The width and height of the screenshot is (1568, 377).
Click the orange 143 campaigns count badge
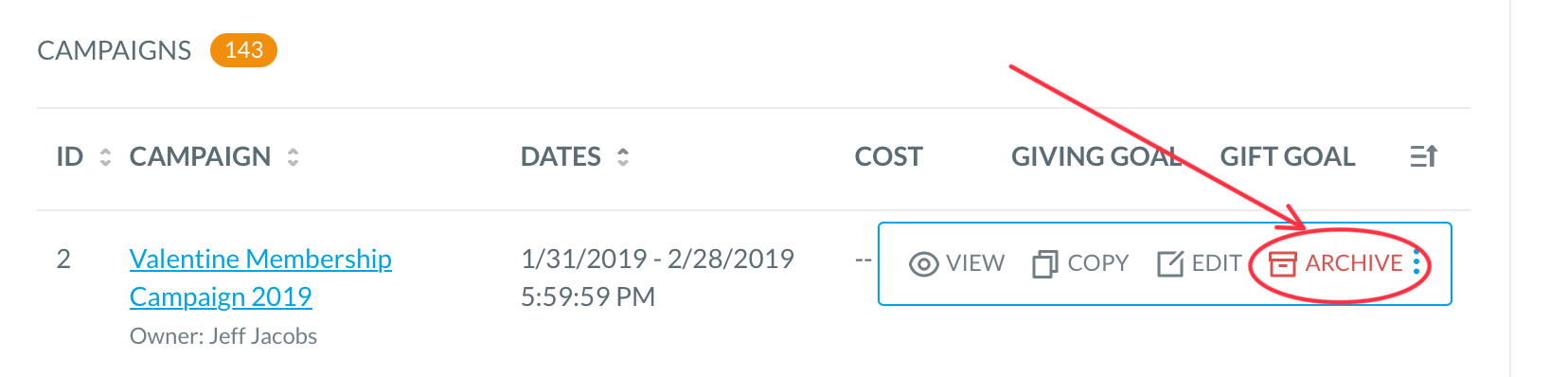(243, 50)
